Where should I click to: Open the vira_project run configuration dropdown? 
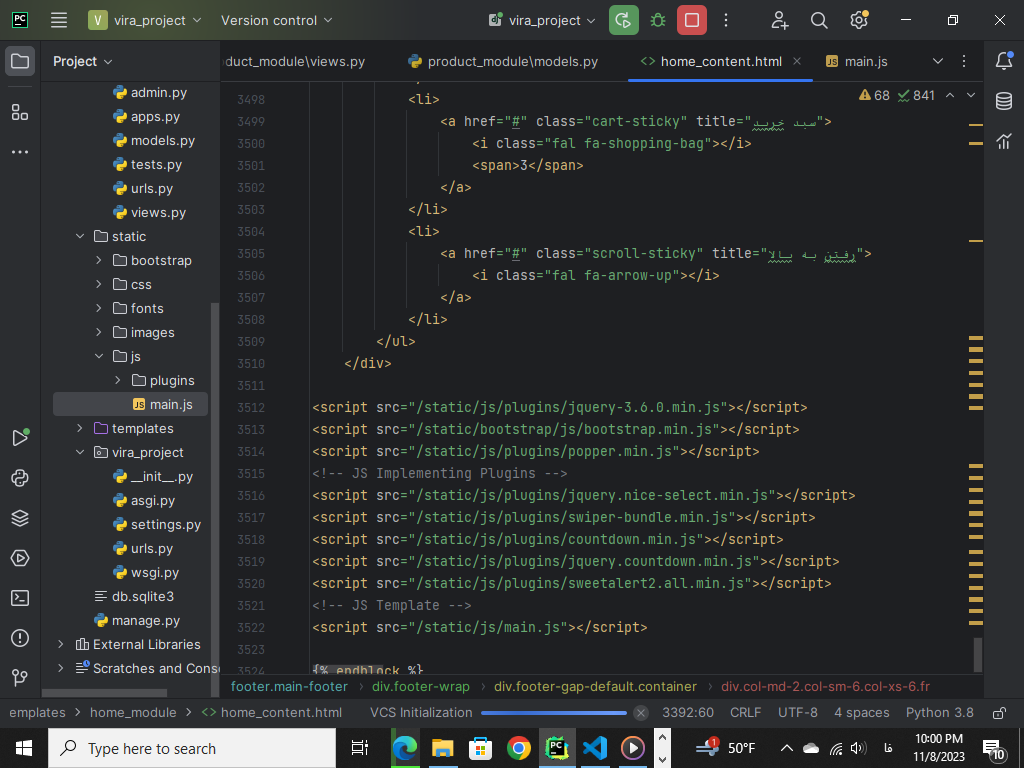tap(542, 20)
